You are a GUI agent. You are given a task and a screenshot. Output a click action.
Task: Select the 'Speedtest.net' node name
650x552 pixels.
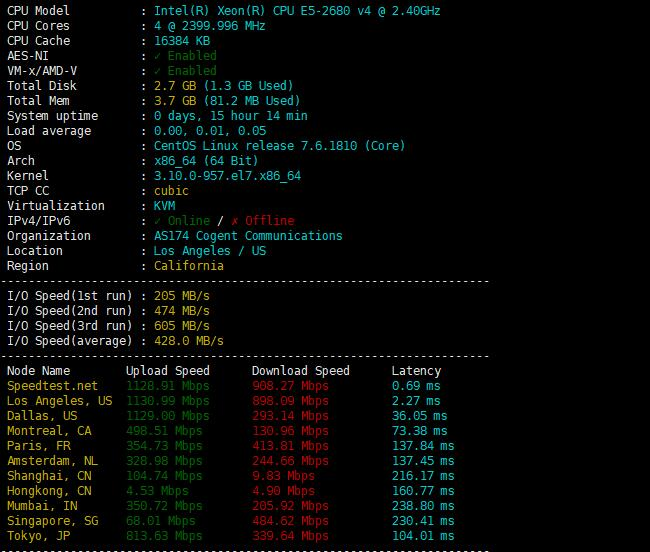point(53,385)
